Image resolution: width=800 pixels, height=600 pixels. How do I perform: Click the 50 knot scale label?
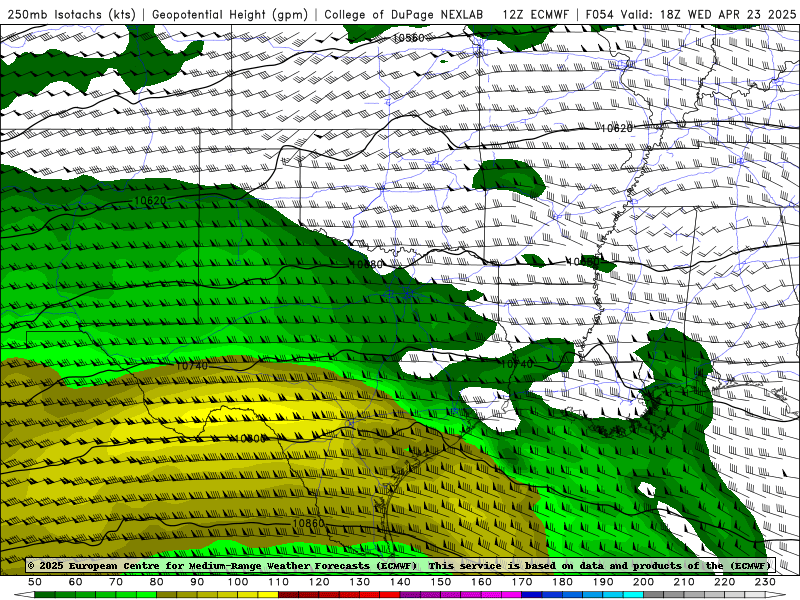click(x=35, y=582)
